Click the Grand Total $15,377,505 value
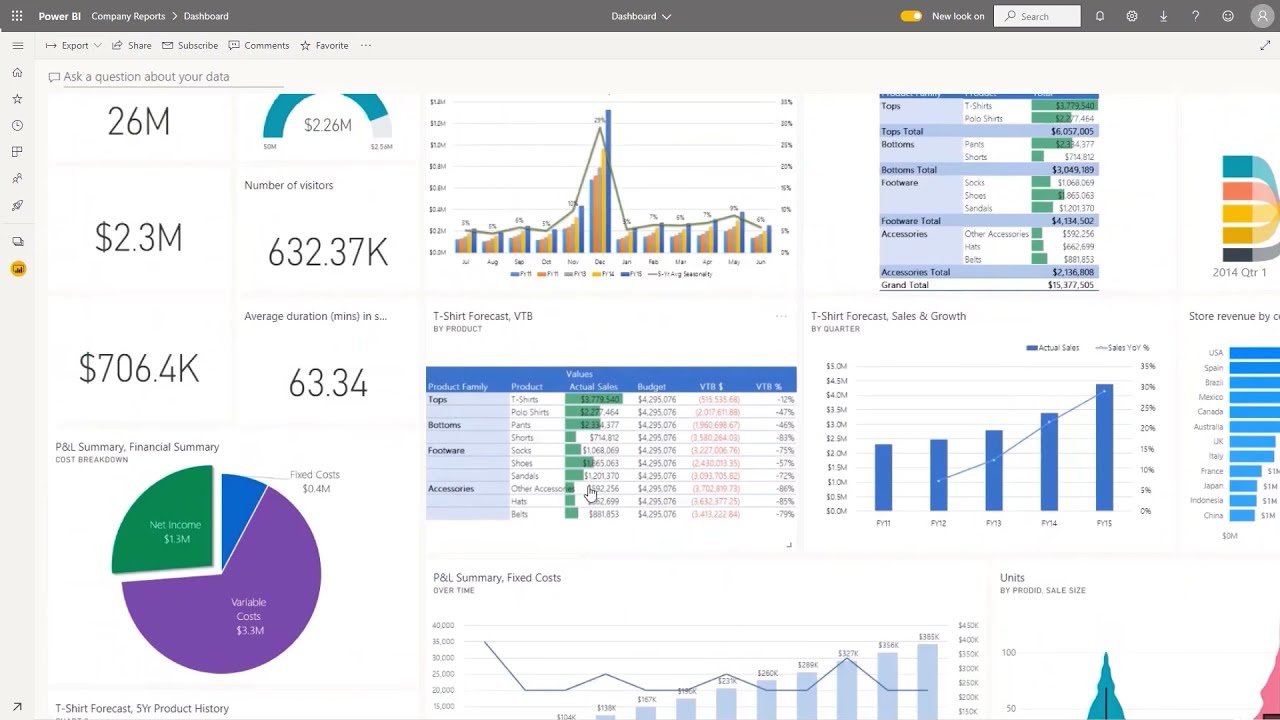This screenshot has width=1280, height=720. 1070,285
